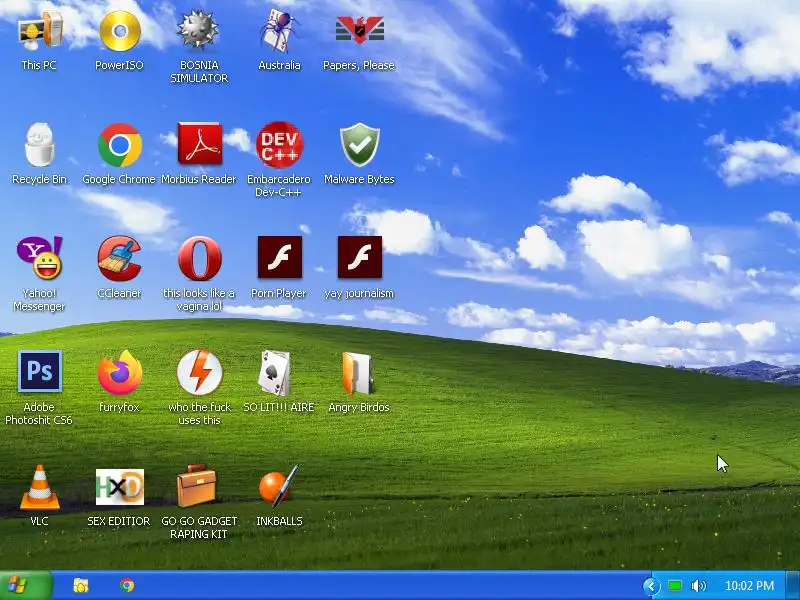Click the green network tray icon

click(674, 586)
